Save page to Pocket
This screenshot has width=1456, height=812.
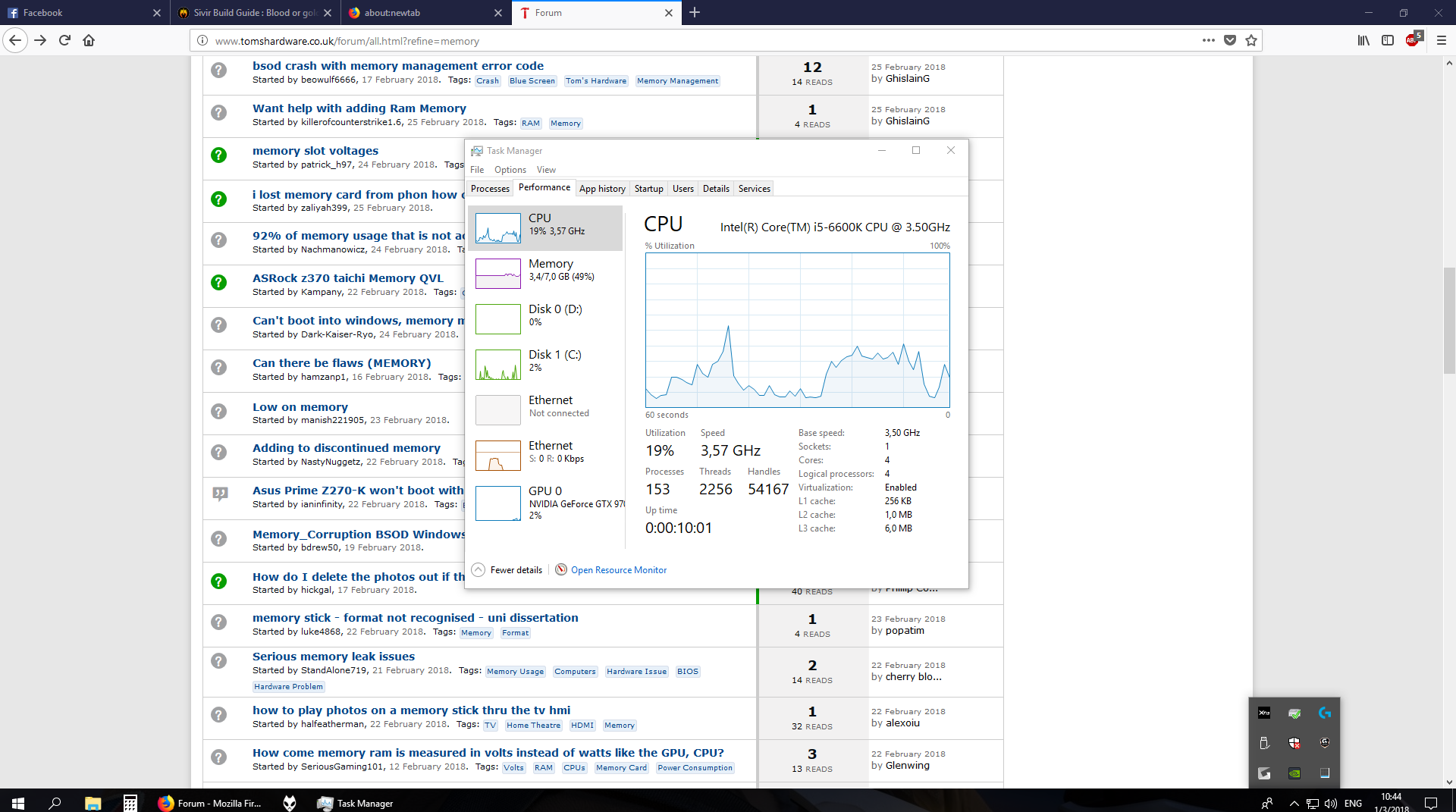tap(1230, 40)
